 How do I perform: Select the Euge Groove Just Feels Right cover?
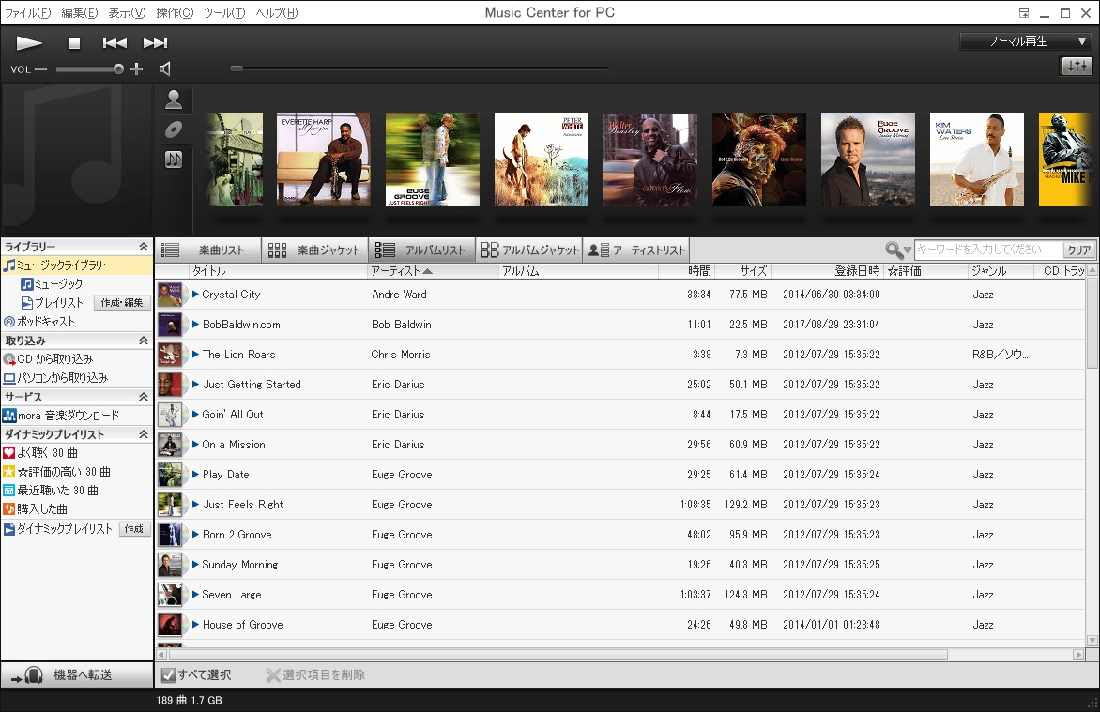tap(433, 159)
